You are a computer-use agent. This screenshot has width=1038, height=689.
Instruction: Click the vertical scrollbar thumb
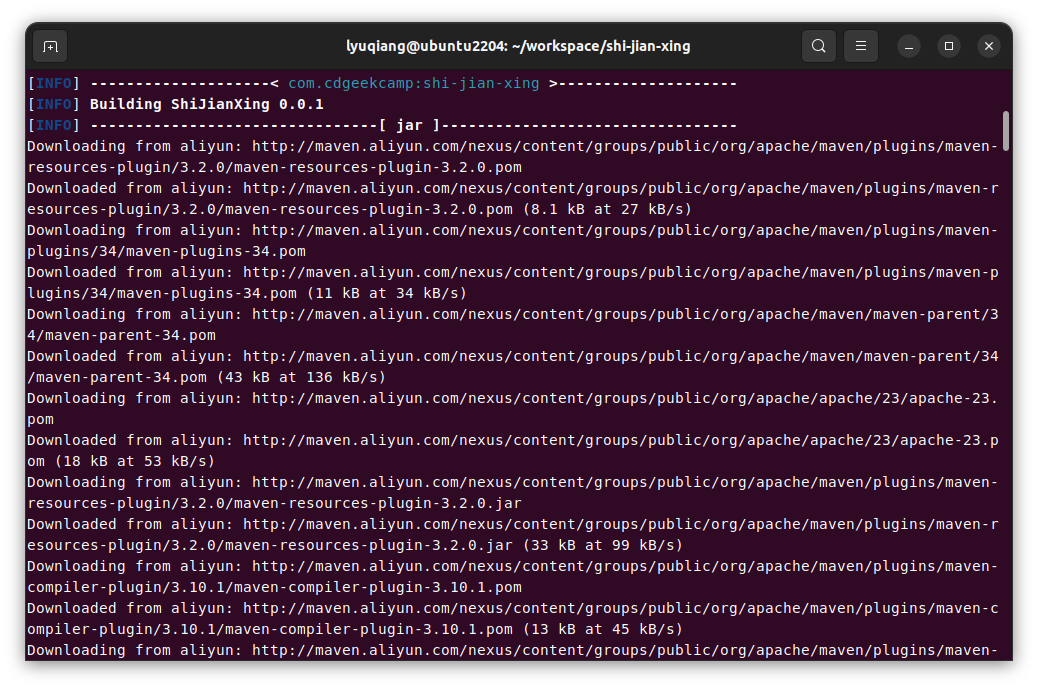tap(1005, 131)
